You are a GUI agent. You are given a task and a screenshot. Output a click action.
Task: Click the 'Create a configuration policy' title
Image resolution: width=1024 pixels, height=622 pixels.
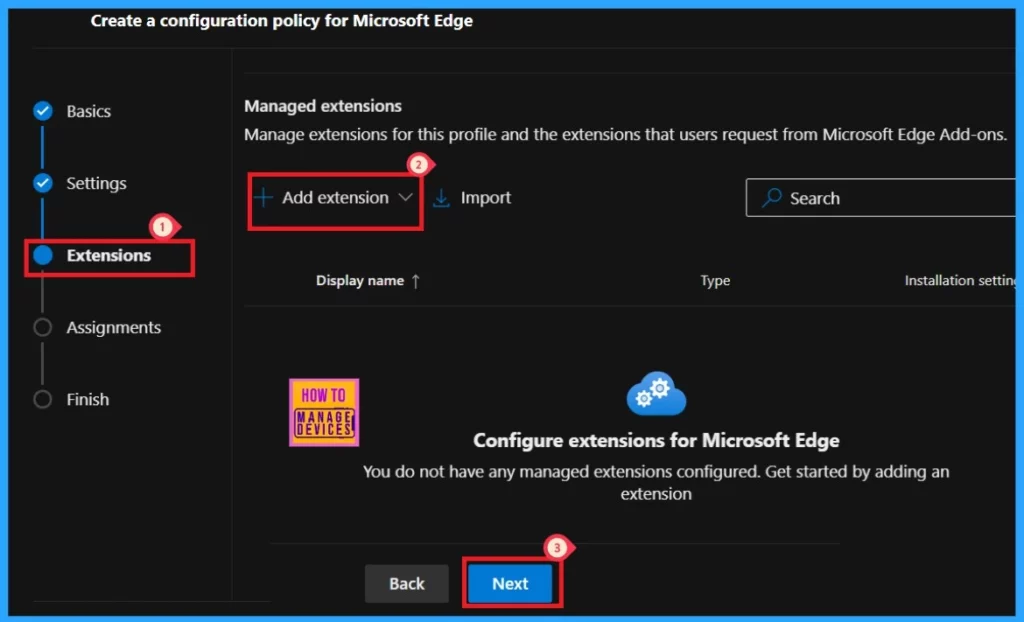(281, 21)
